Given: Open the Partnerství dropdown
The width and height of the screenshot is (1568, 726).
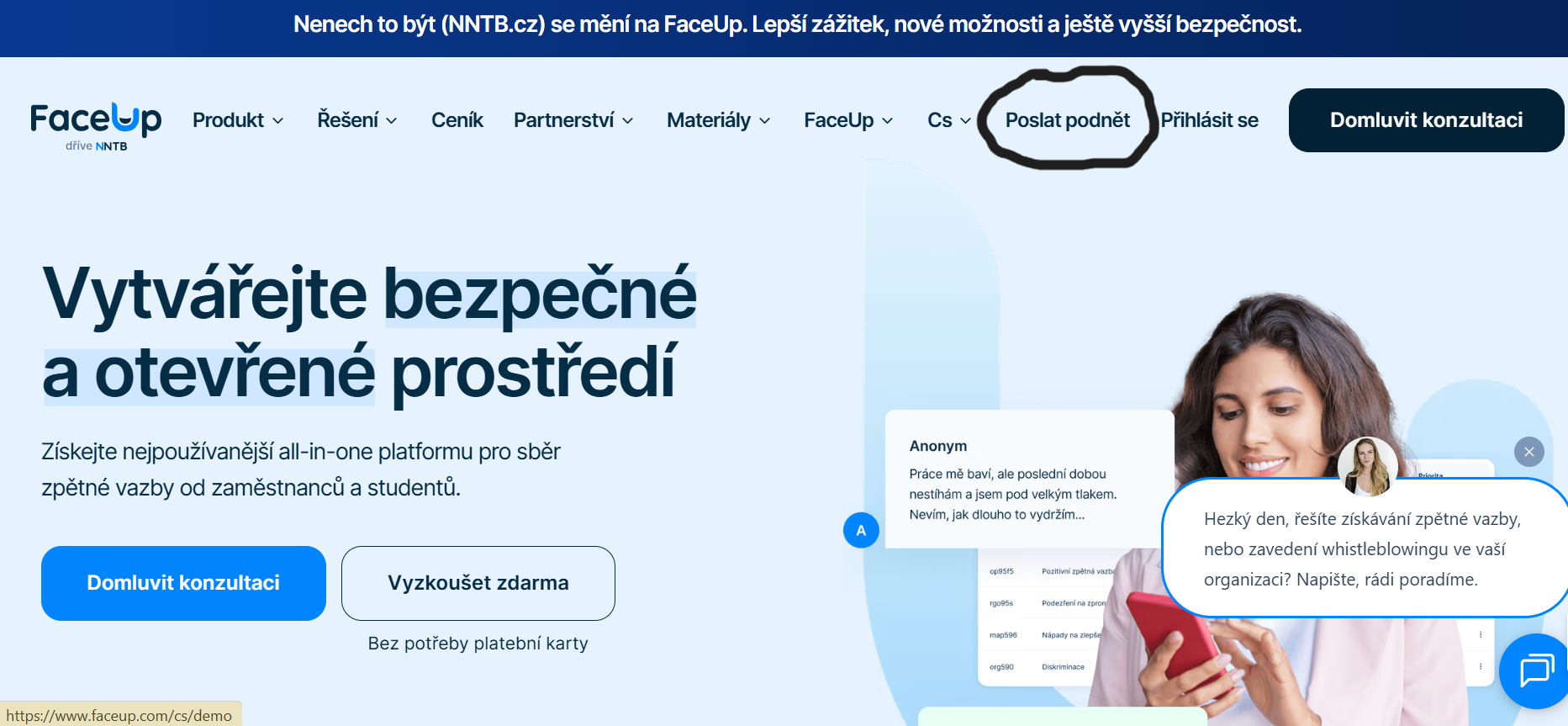Looking at the screenshot, I should point(573,120).
